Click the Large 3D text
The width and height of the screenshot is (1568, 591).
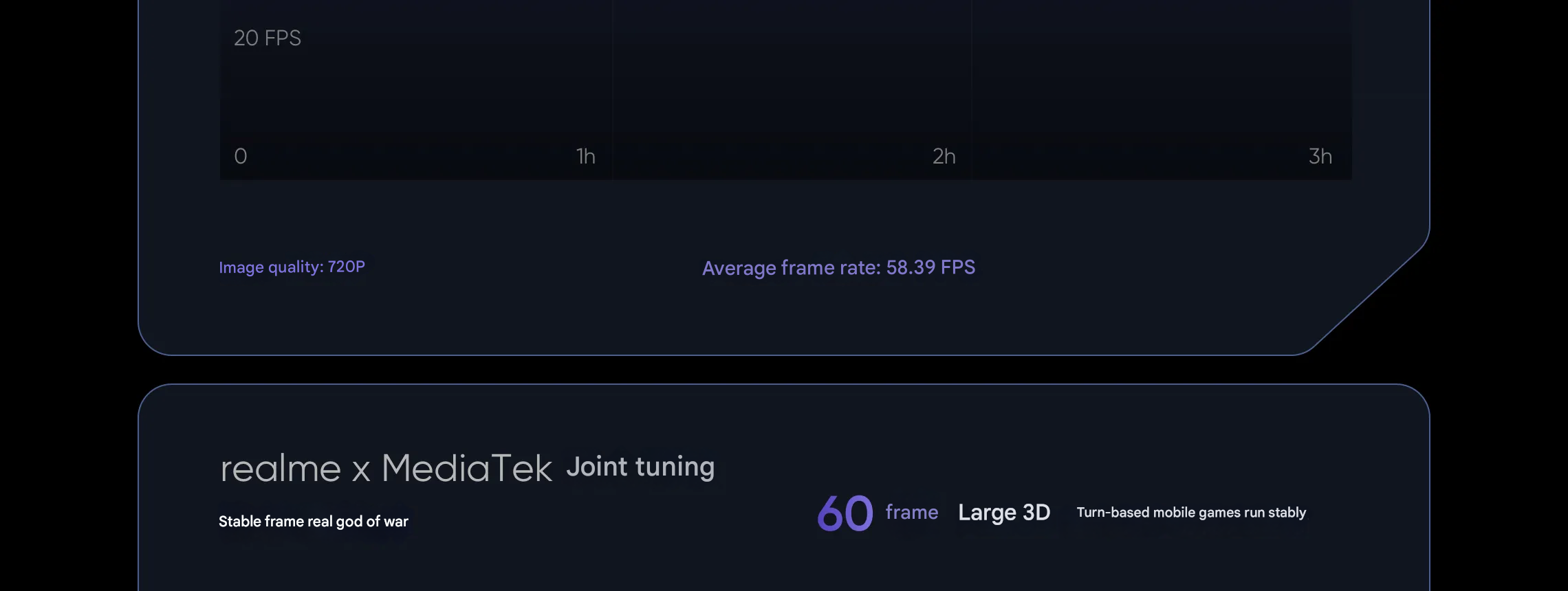click(x=1004, y=513)
